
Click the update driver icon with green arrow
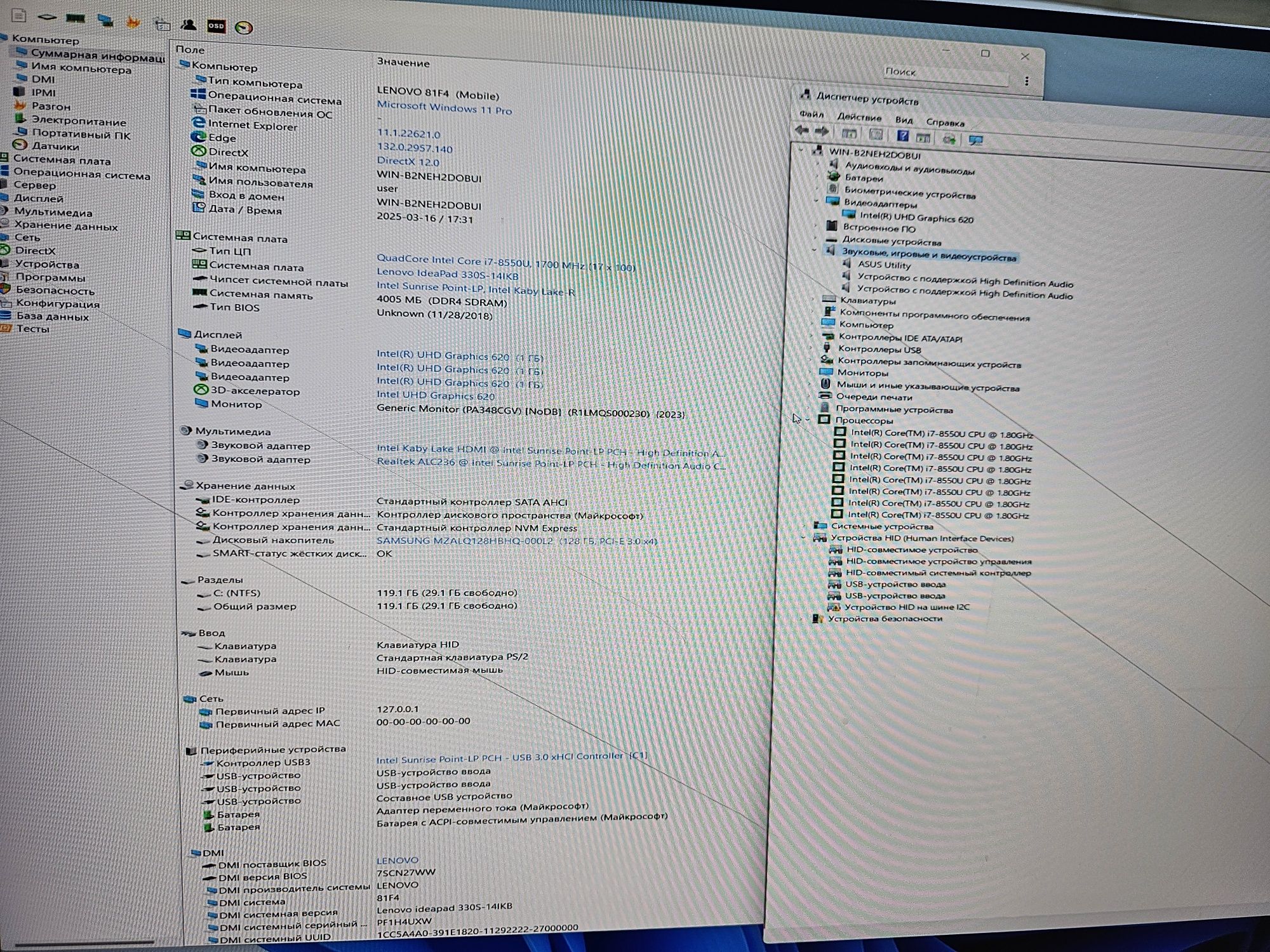pyautogui.click(x=949, y=138)
